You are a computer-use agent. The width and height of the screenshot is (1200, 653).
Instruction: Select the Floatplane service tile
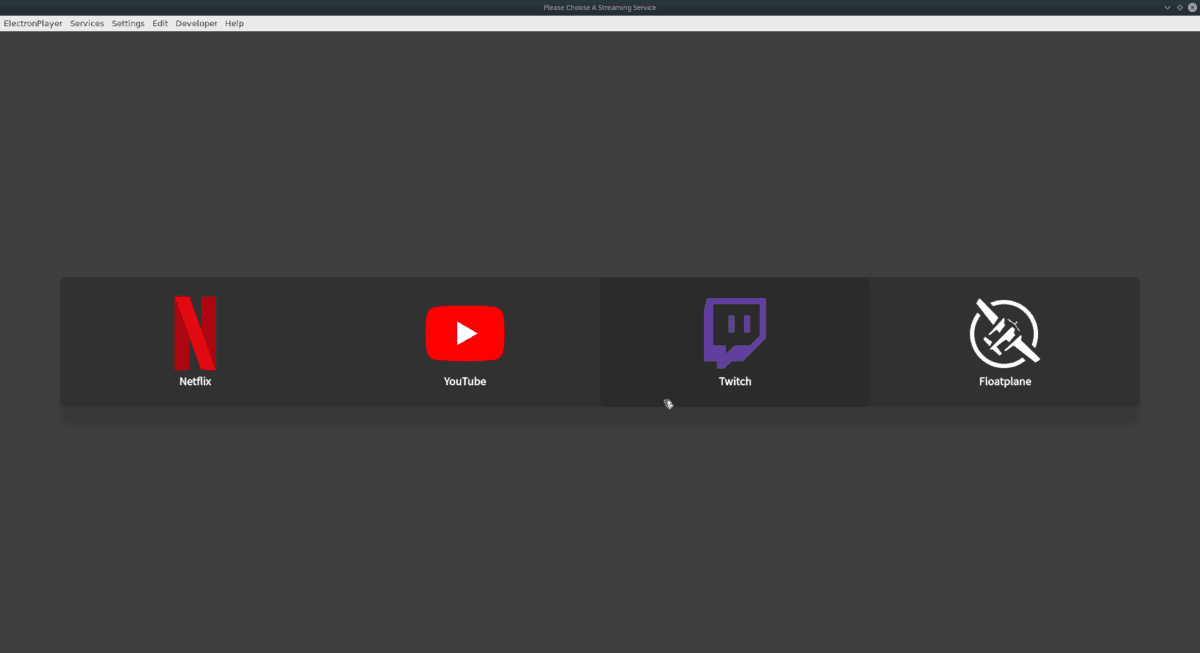[x=1005, y=341]
